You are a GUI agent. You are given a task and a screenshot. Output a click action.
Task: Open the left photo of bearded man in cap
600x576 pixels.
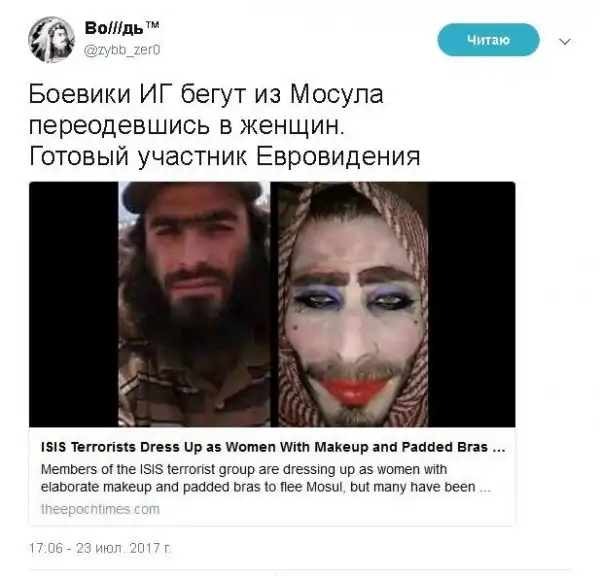pyautogui.click(x=194, y=304)
